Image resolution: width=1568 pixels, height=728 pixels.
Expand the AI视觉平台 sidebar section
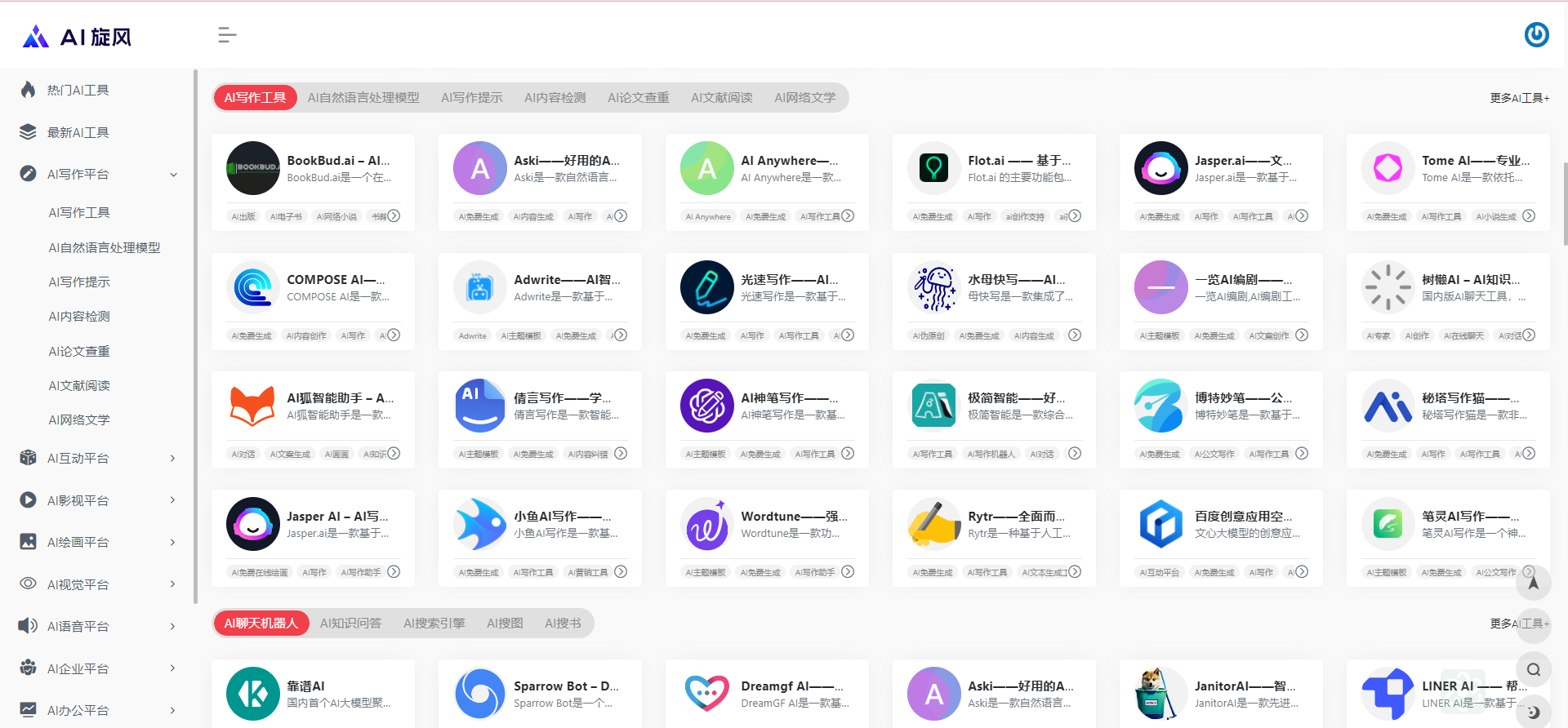[x=173, y=584]
